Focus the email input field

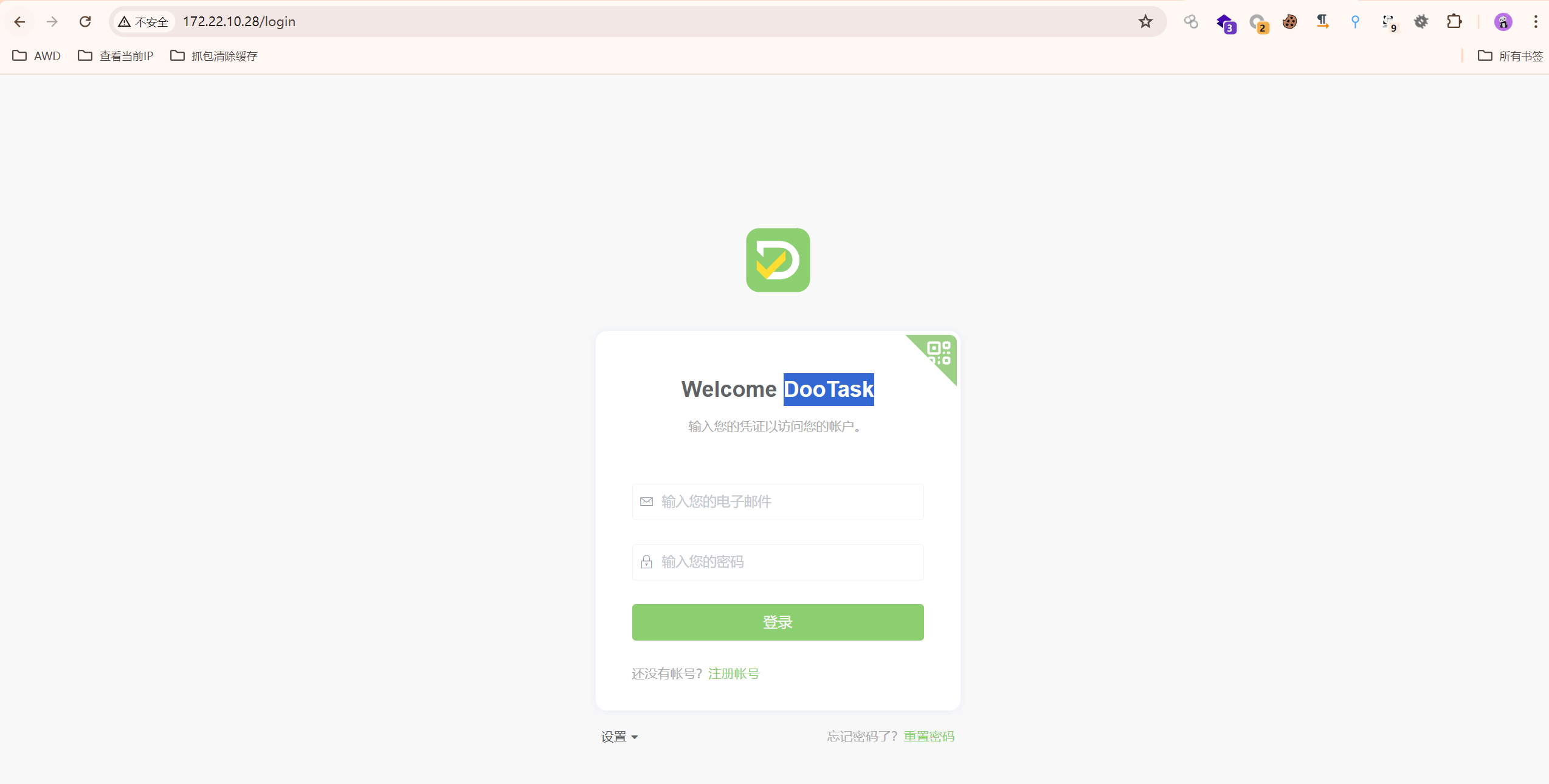pyautogui.click(x=778, y=502)
